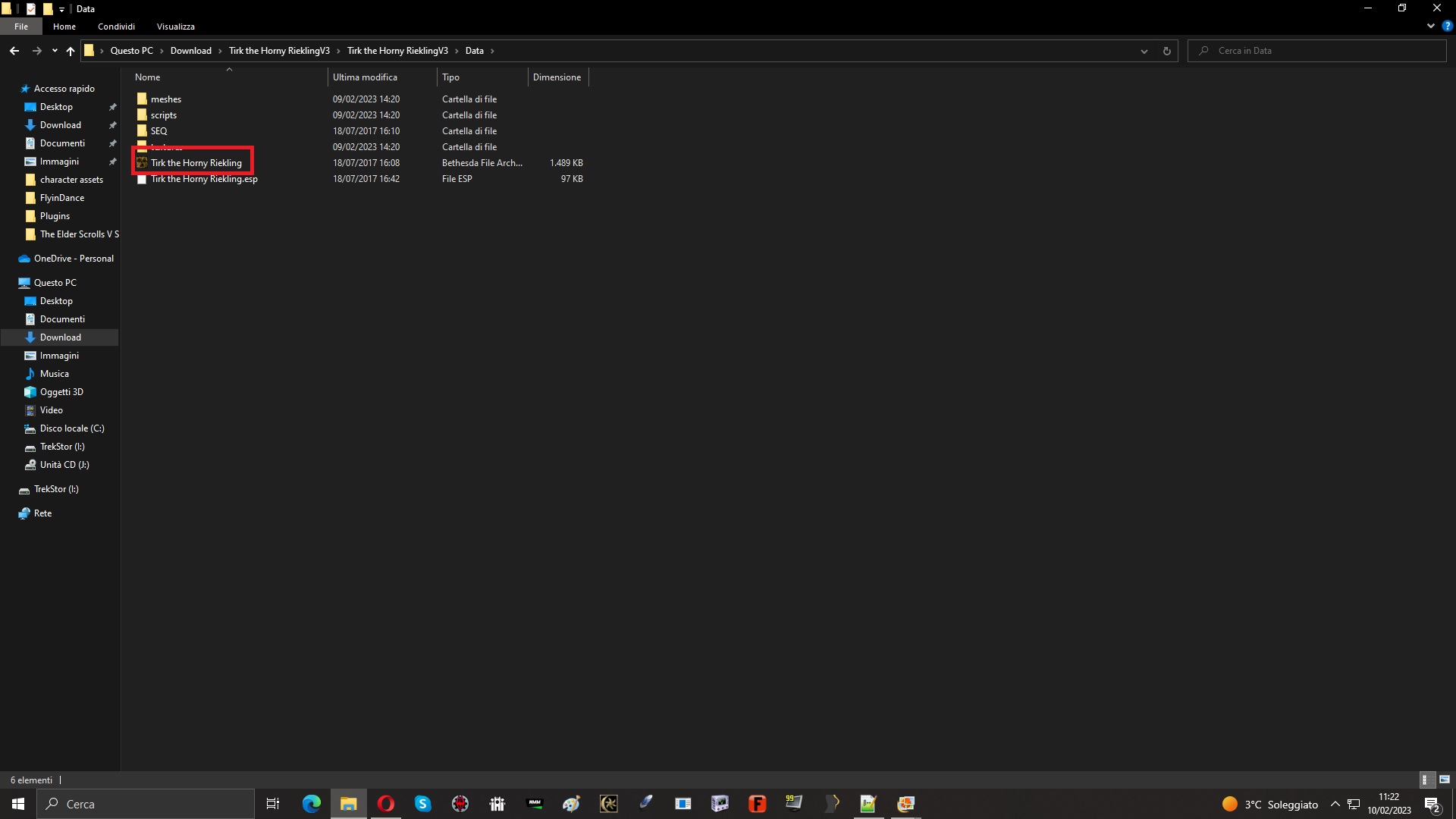Expand the chevron after Download breadcrumb
Image resolution: width=1456 pixels, height=819 pixels.
220,51
